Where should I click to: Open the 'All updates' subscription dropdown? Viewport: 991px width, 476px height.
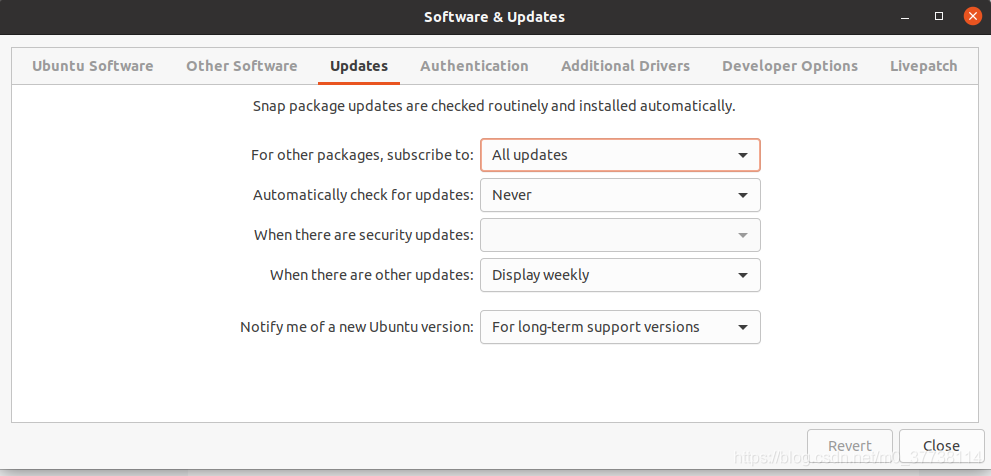click(x=620, y=155)
